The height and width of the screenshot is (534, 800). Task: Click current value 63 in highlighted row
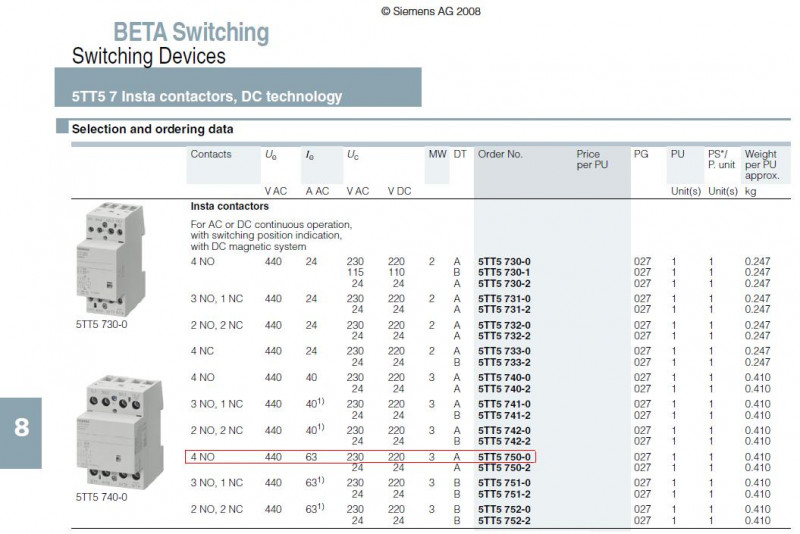[x=311, y=457]
